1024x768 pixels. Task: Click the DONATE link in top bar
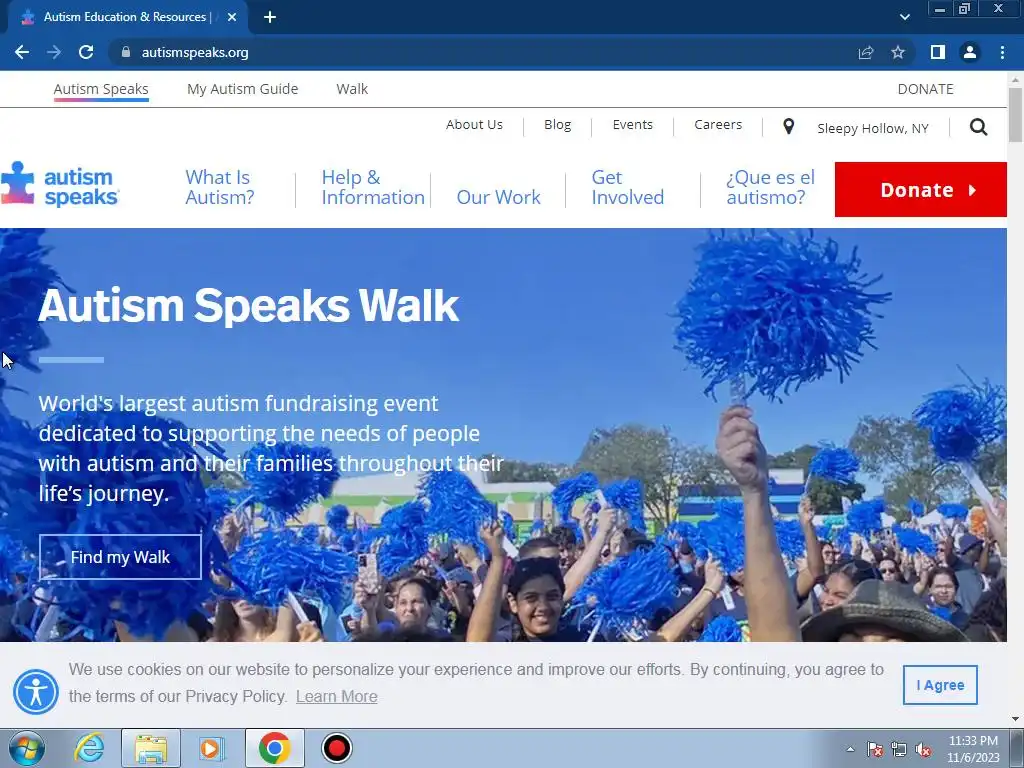pyautogui.click(x=925, y=89)
